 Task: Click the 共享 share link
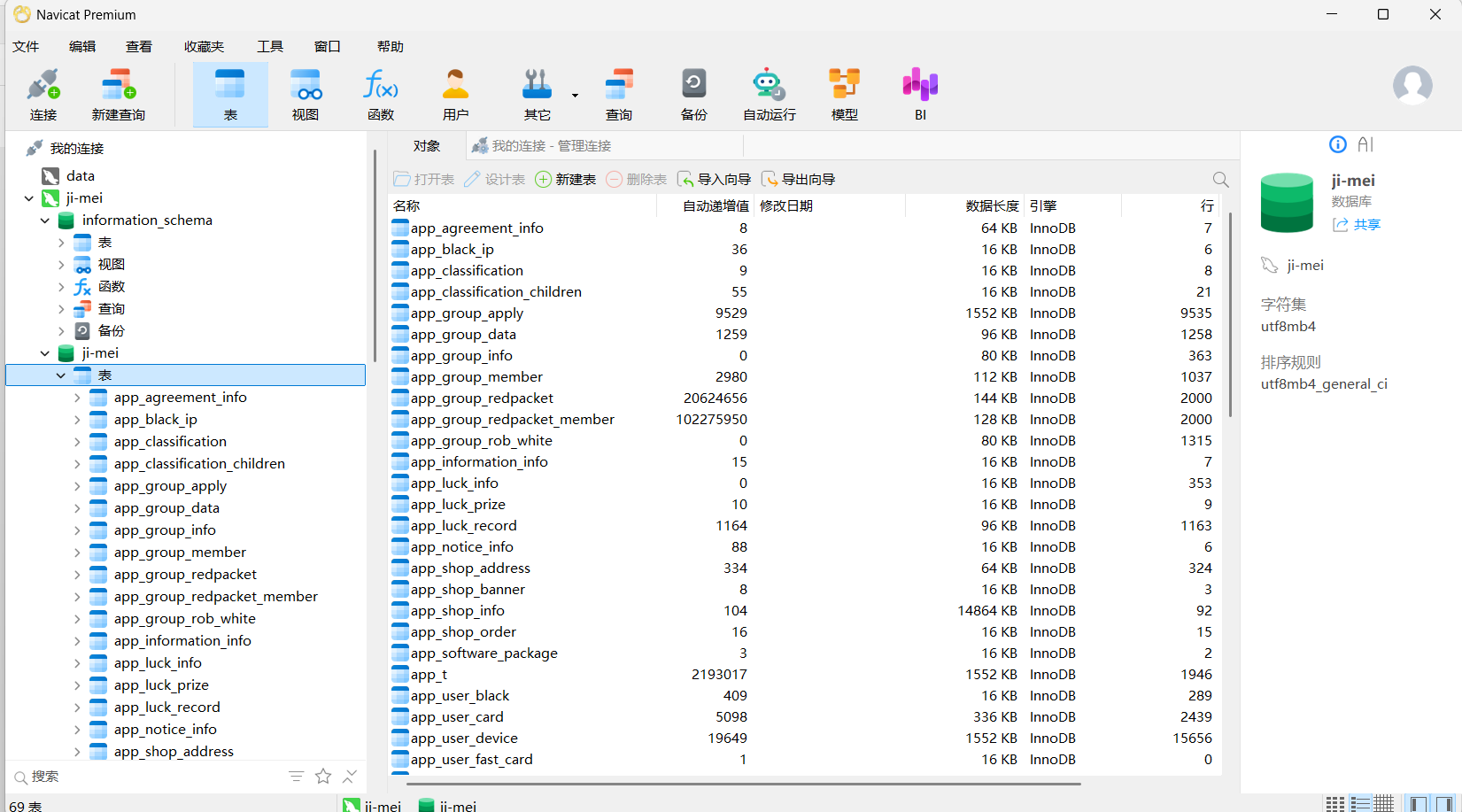click(1357, 225)
